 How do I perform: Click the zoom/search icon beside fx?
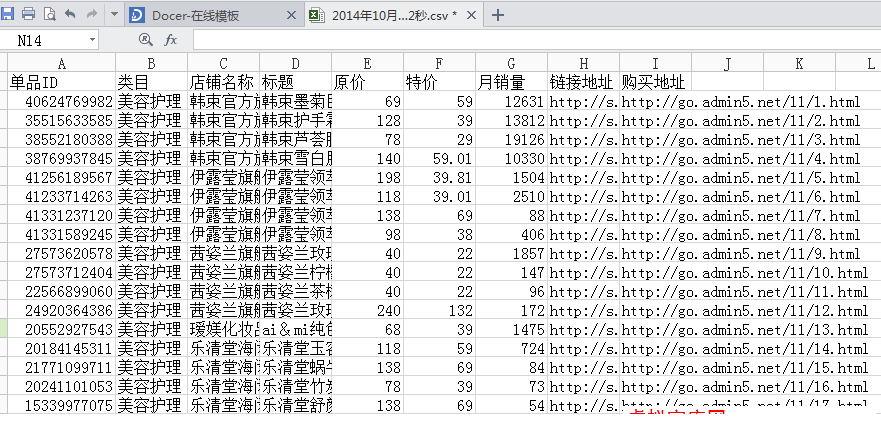coord(146,39)
